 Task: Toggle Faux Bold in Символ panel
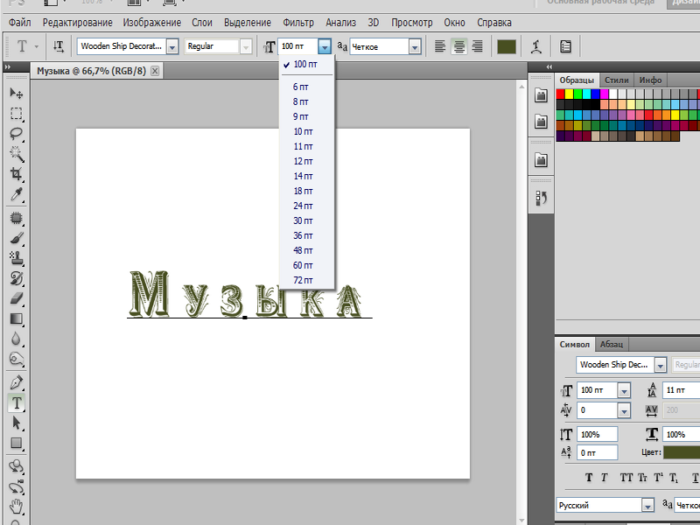(x=589, y=478)
